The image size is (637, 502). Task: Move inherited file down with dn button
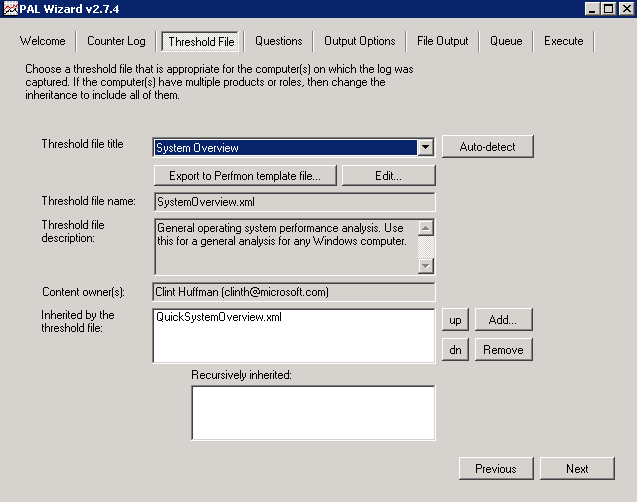click(x=455, y=350)
